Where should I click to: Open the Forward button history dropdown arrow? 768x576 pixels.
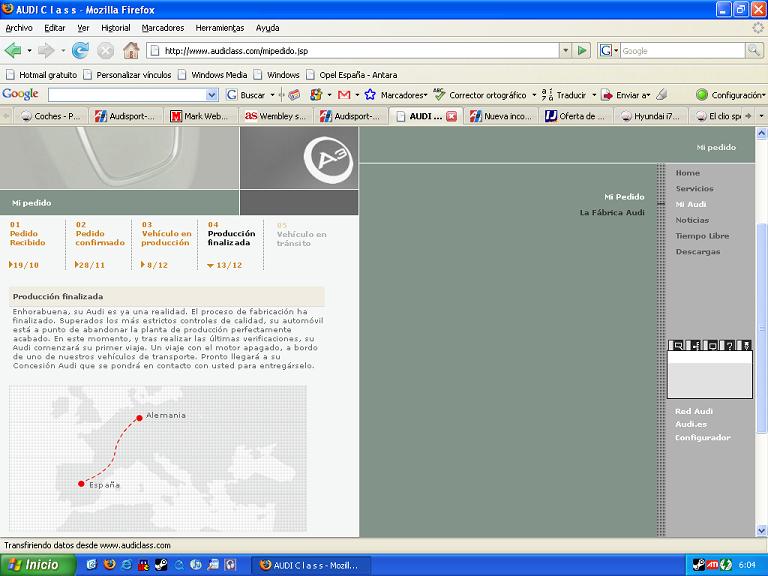63,50
